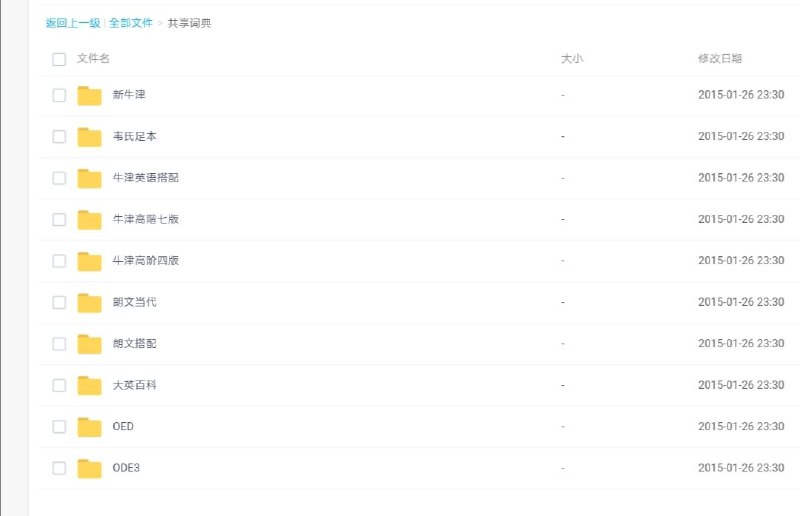
Task: Open the OED folder icon
Action: [89, 427]
